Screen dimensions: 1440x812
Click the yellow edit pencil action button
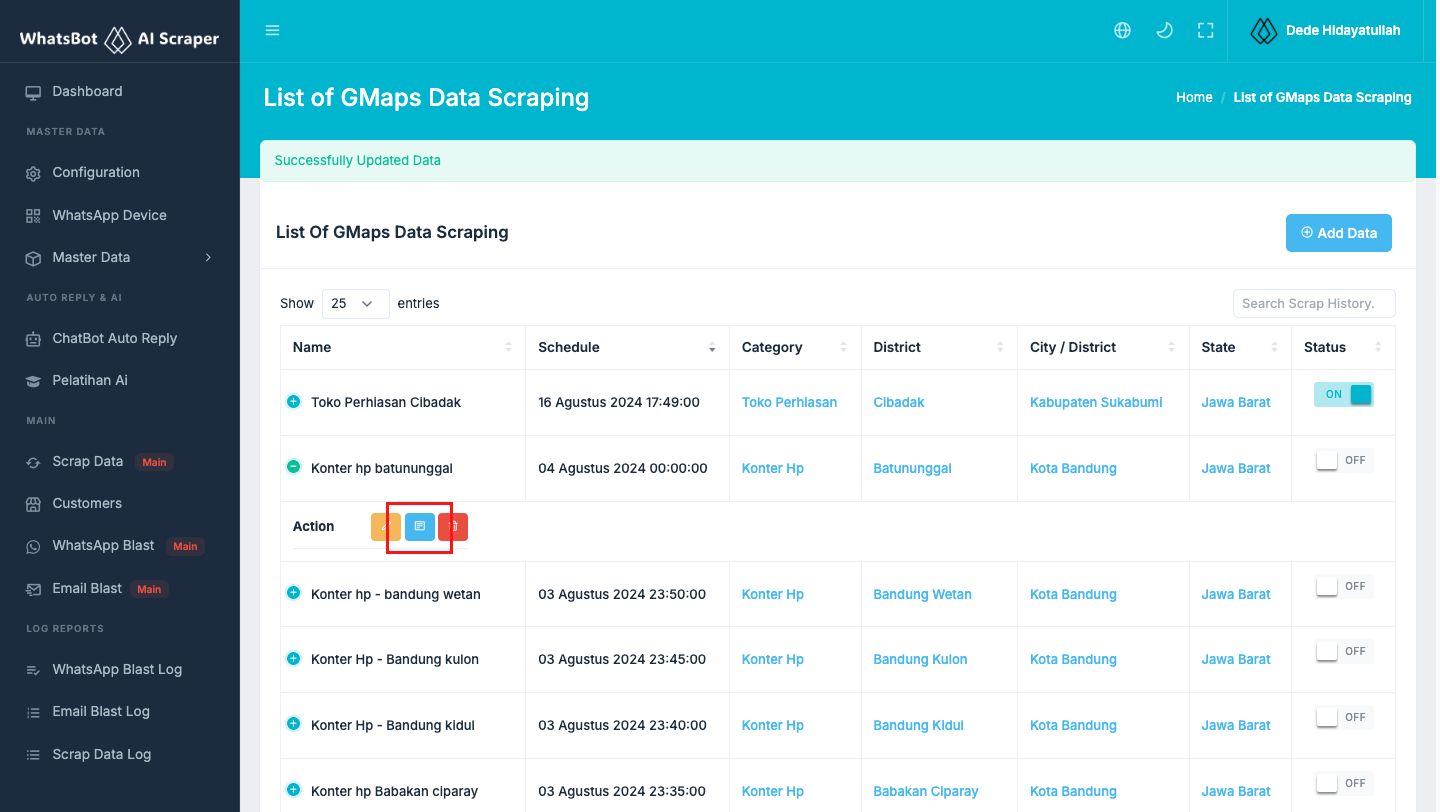pyautogui.click(x=385, y=526)
